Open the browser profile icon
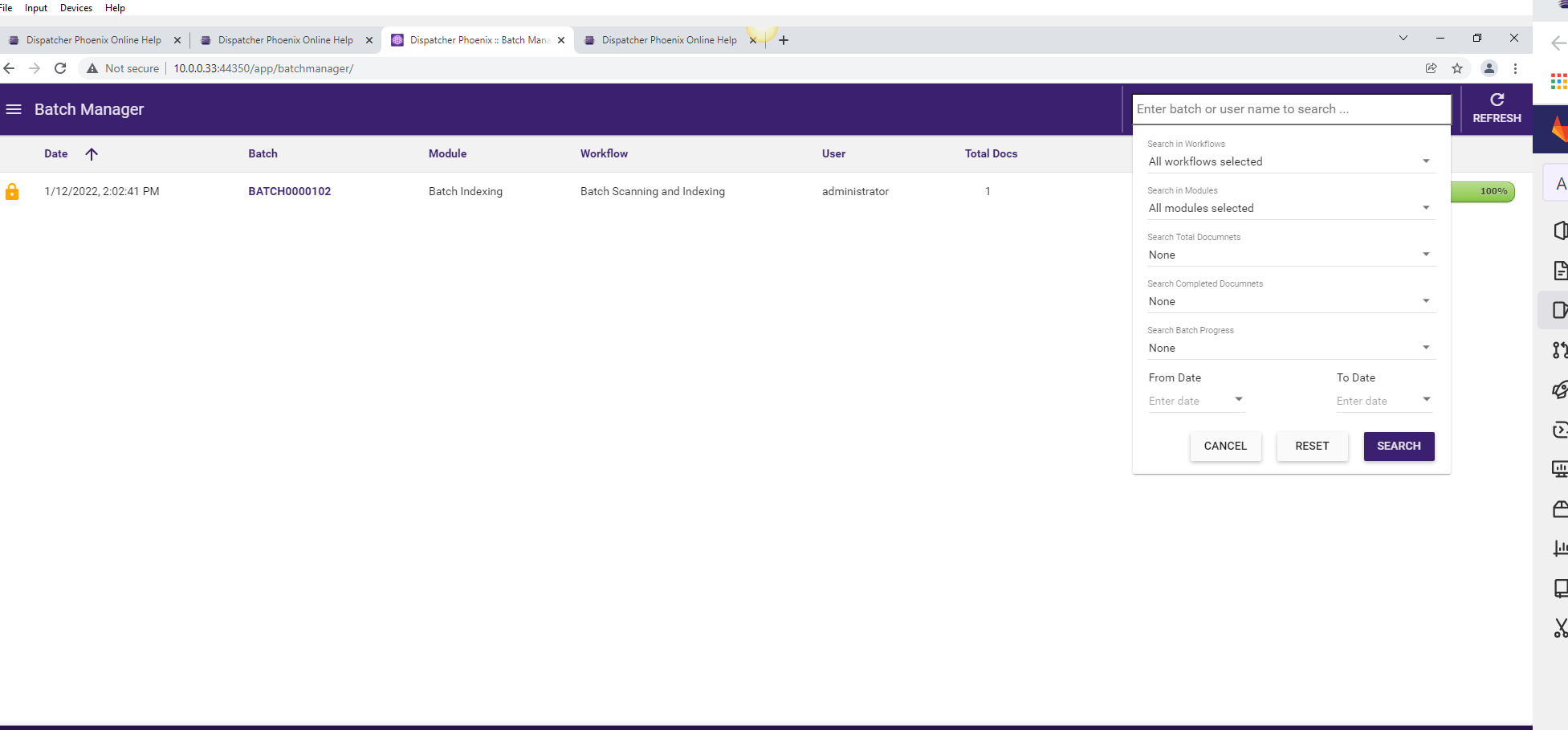Viewport: 1568px width, 730px height. pos(1489,68)
